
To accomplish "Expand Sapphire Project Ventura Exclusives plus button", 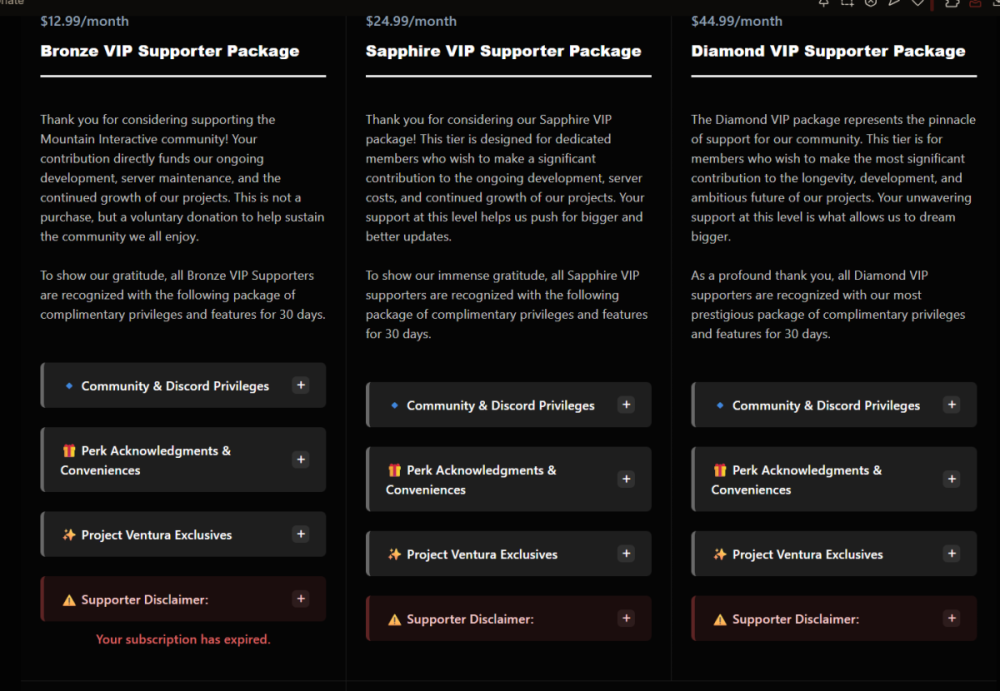I will (x=626, y=553).
